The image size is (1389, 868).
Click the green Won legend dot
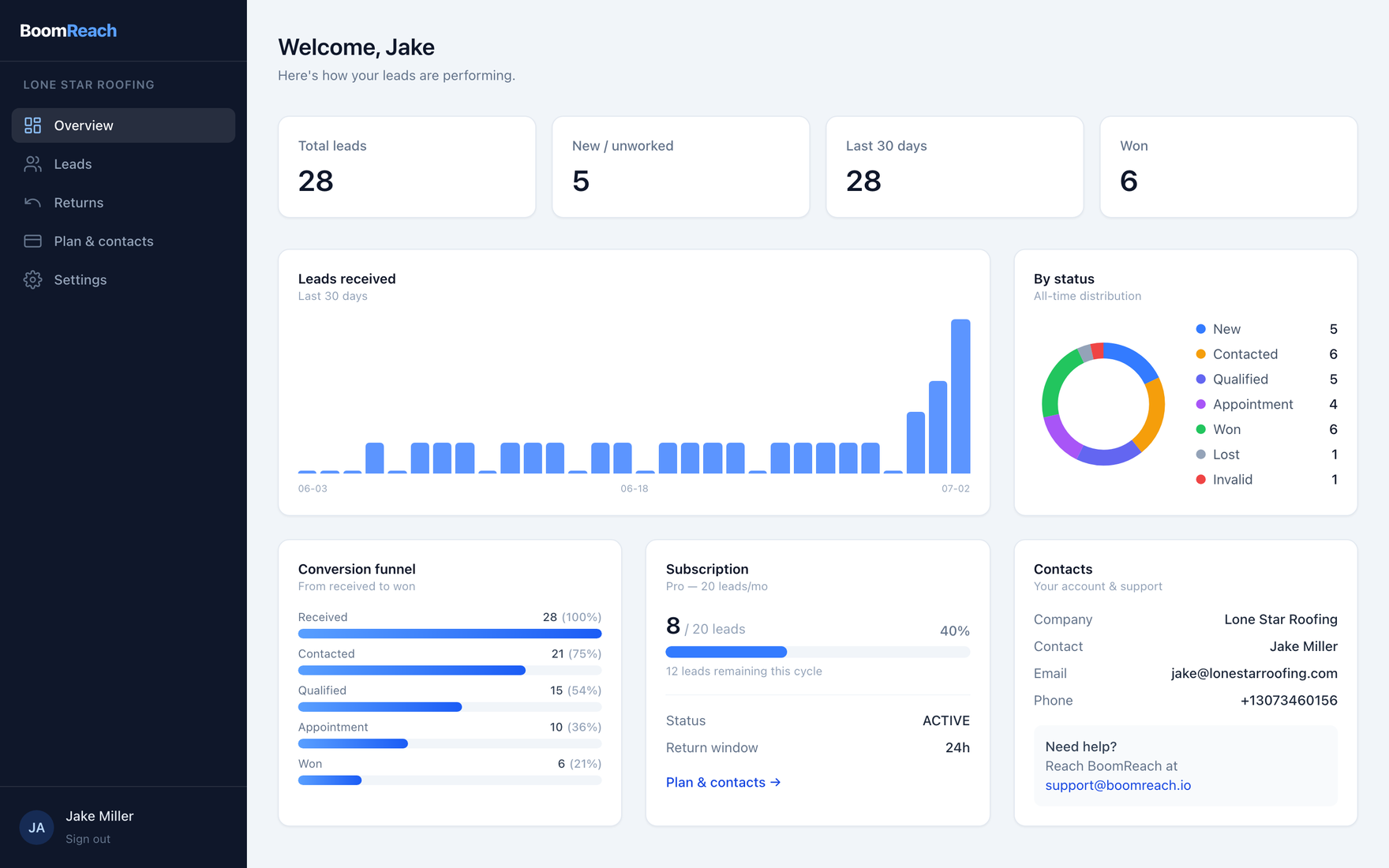point(1200,429)
